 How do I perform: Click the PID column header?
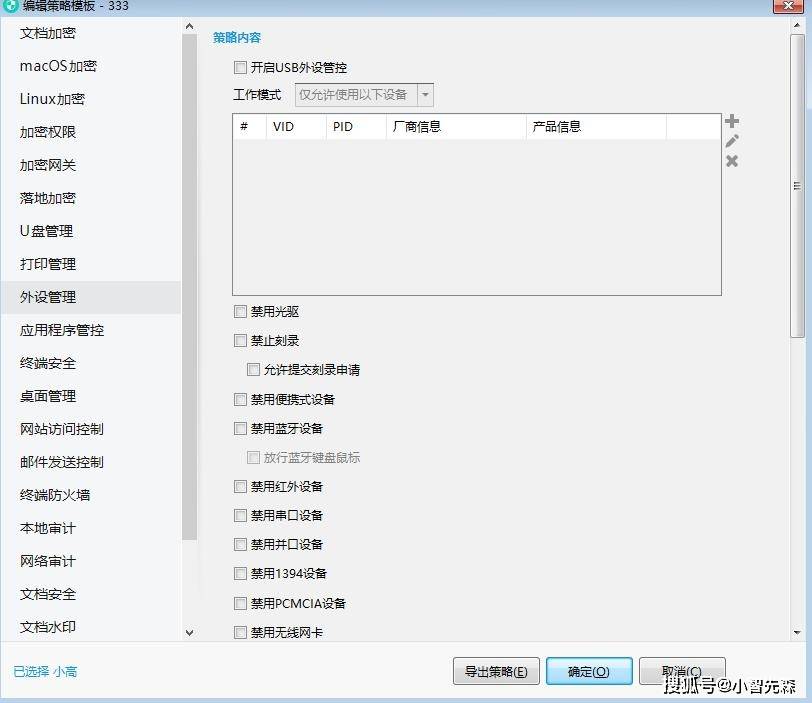(356, 127)
